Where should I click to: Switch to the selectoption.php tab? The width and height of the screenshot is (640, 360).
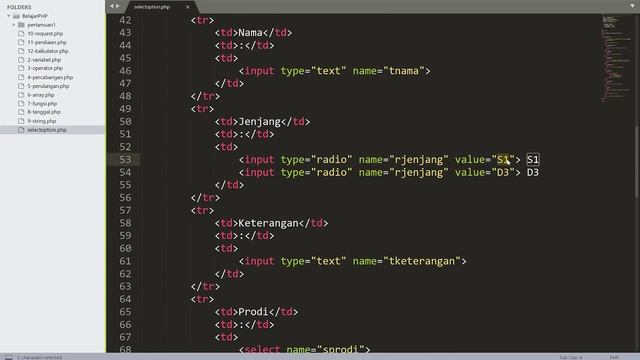[x=152, y=7]
